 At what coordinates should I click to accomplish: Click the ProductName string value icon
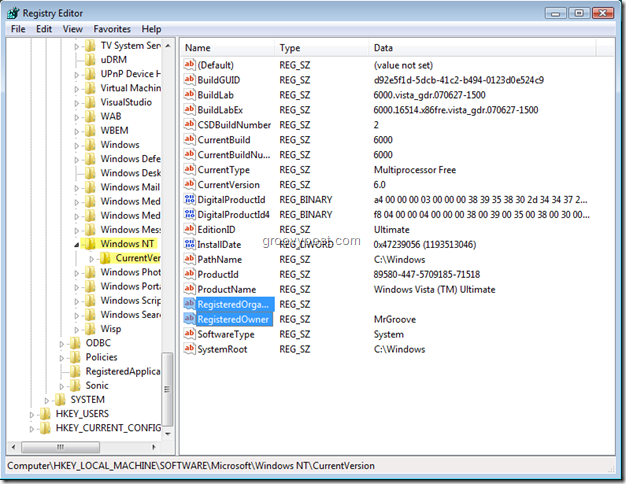point(189,289)
